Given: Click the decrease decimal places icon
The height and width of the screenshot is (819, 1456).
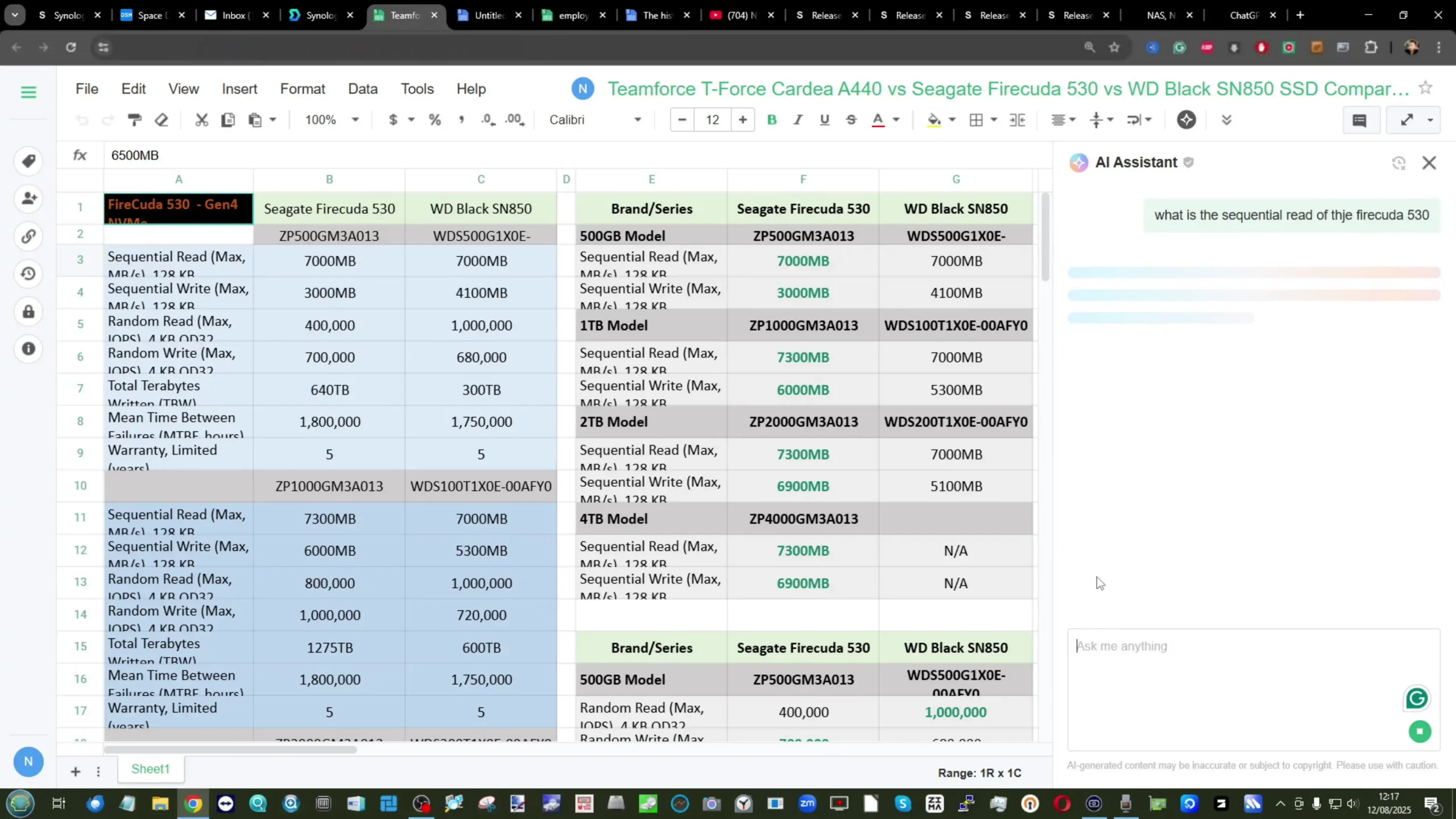Looking at the screenshot, I should 488,120.
